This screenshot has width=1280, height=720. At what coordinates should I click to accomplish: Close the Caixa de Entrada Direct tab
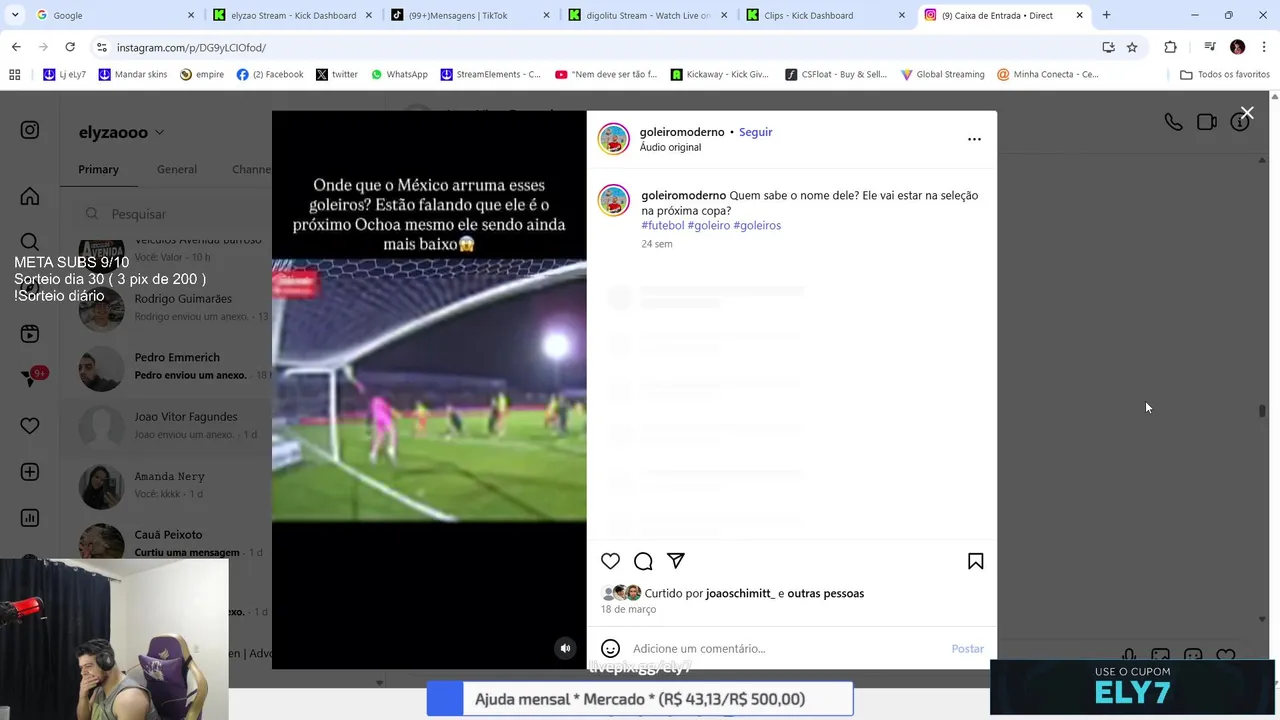(1079, 15)
